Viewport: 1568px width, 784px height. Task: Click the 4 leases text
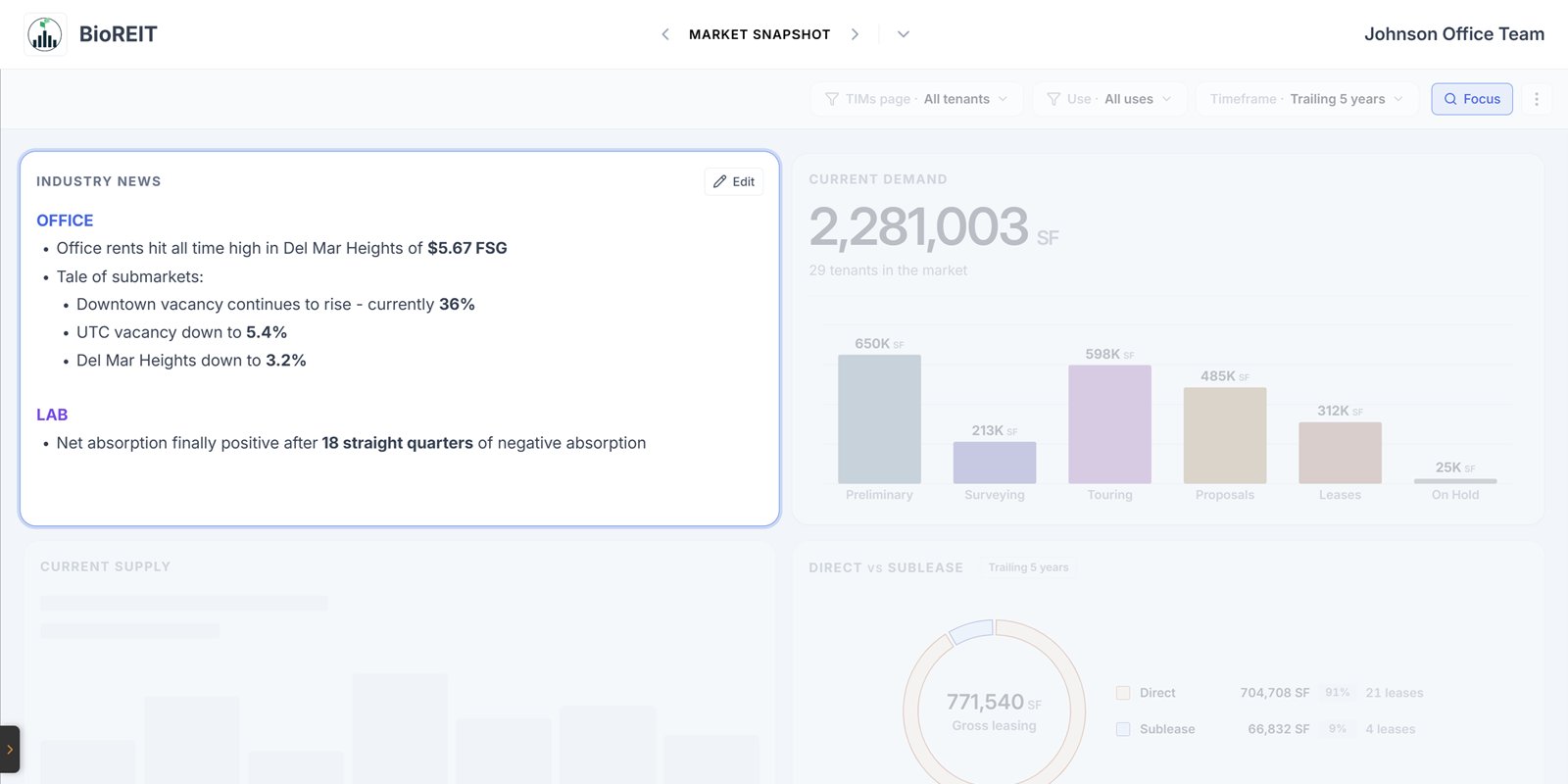(x=1391, y=729)
